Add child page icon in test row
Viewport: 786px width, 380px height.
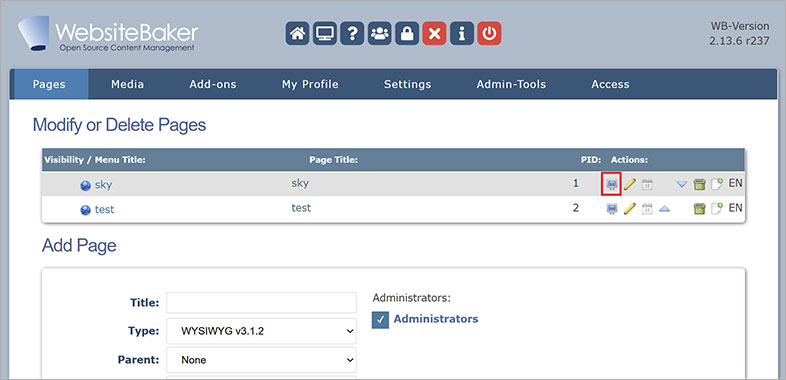click(717, 209)
